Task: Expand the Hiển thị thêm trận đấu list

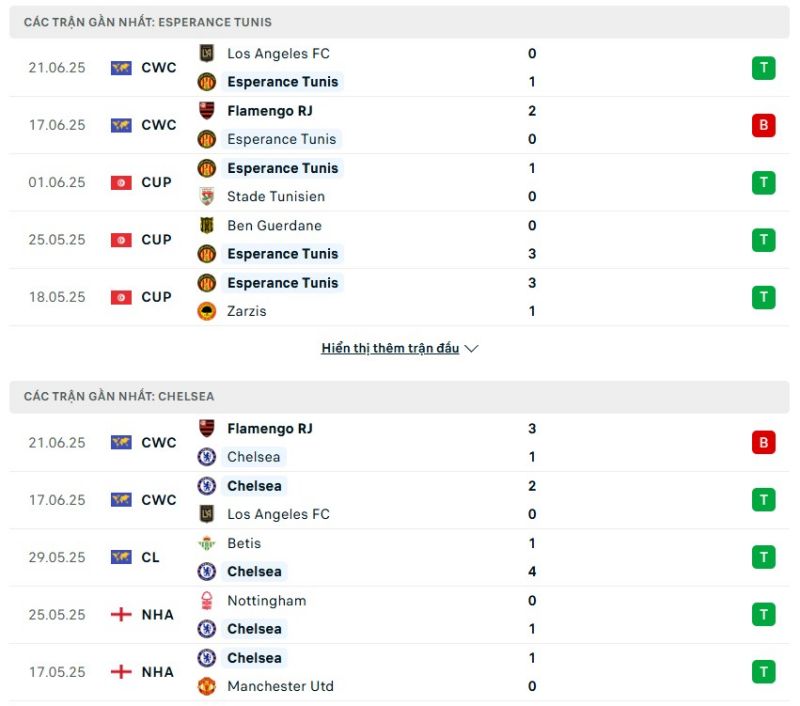Action: [x=390, y=348]
